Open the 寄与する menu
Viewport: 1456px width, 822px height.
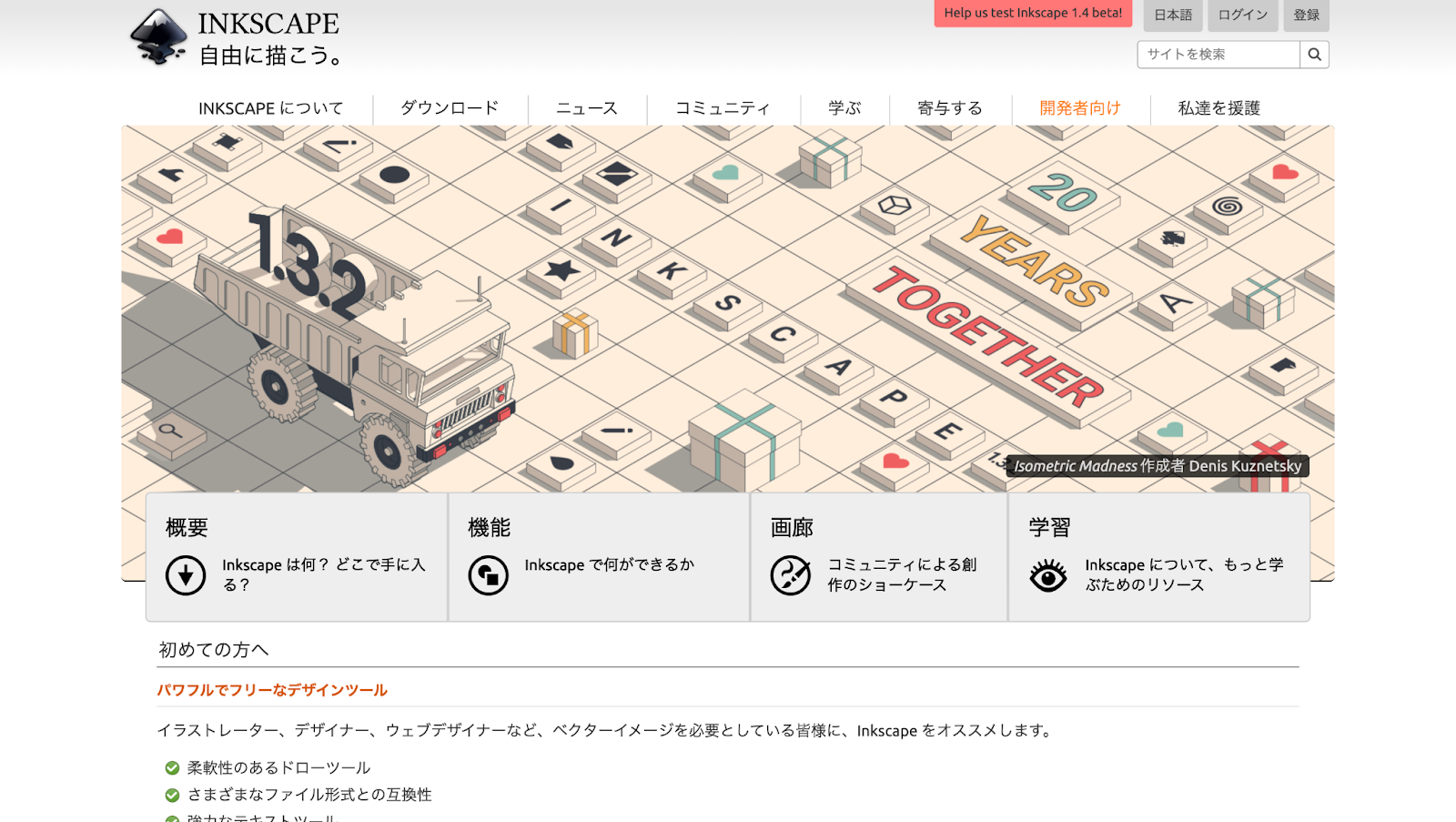[x=950, y=108]
